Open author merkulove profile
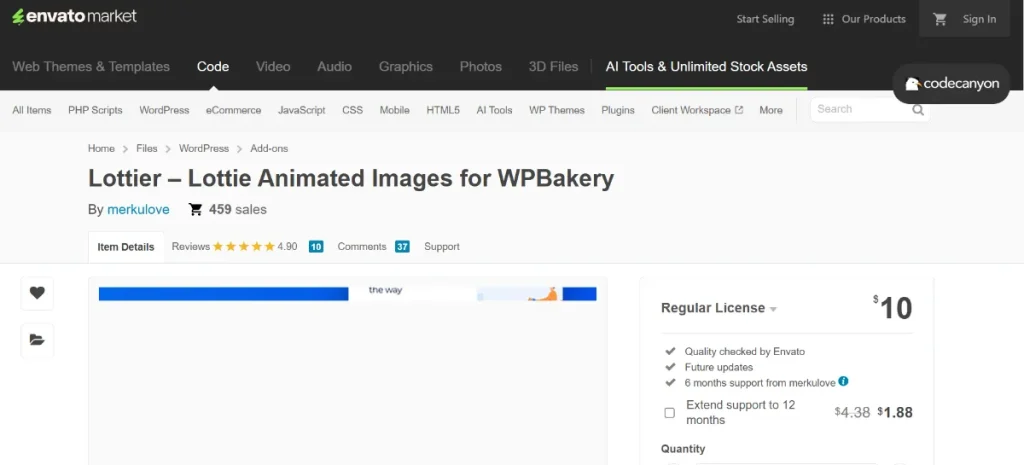The image size is (1024, 465). (138, 210)
